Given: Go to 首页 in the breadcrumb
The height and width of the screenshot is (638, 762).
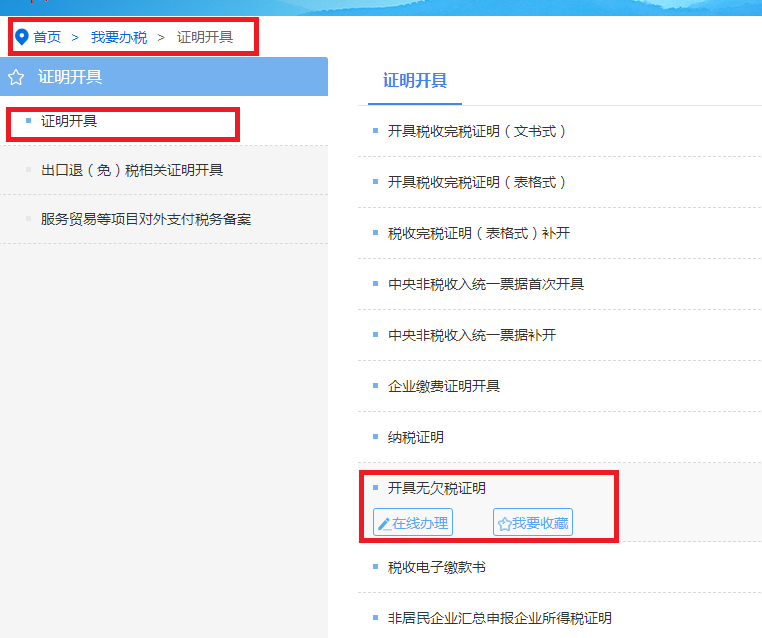Looking at the screenshot, I should coord(47,37).
